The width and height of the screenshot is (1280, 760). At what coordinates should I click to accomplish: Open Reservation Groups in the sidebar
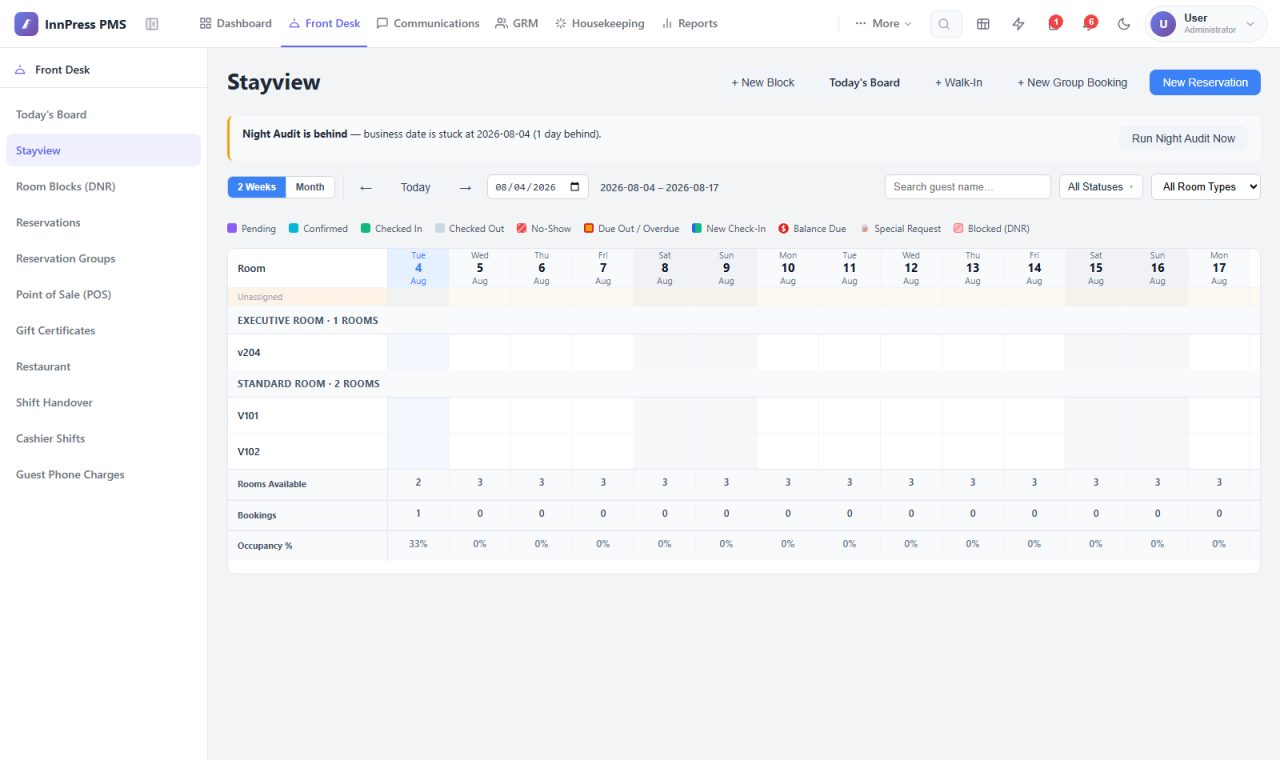click(103, 259)
